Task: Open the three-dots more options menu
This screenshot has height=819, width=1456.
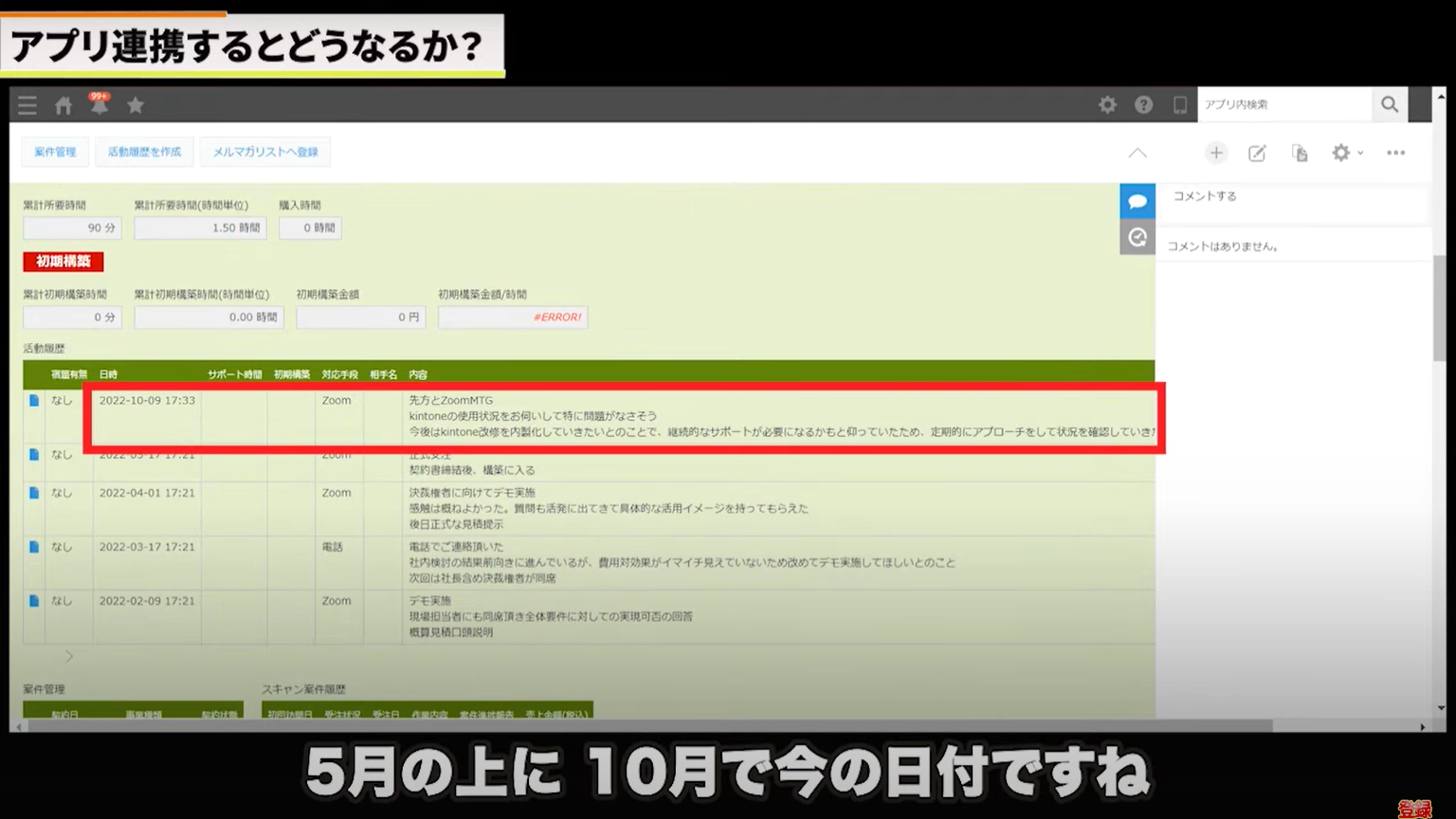Action: [1395, 153]
